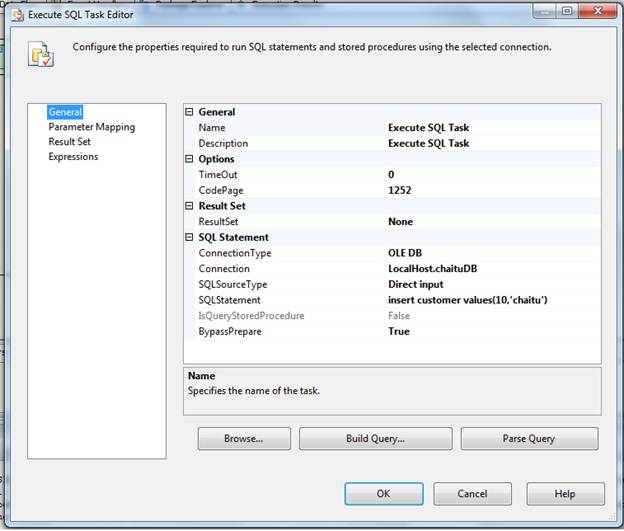Collapse the General property section

pos(190,112)
